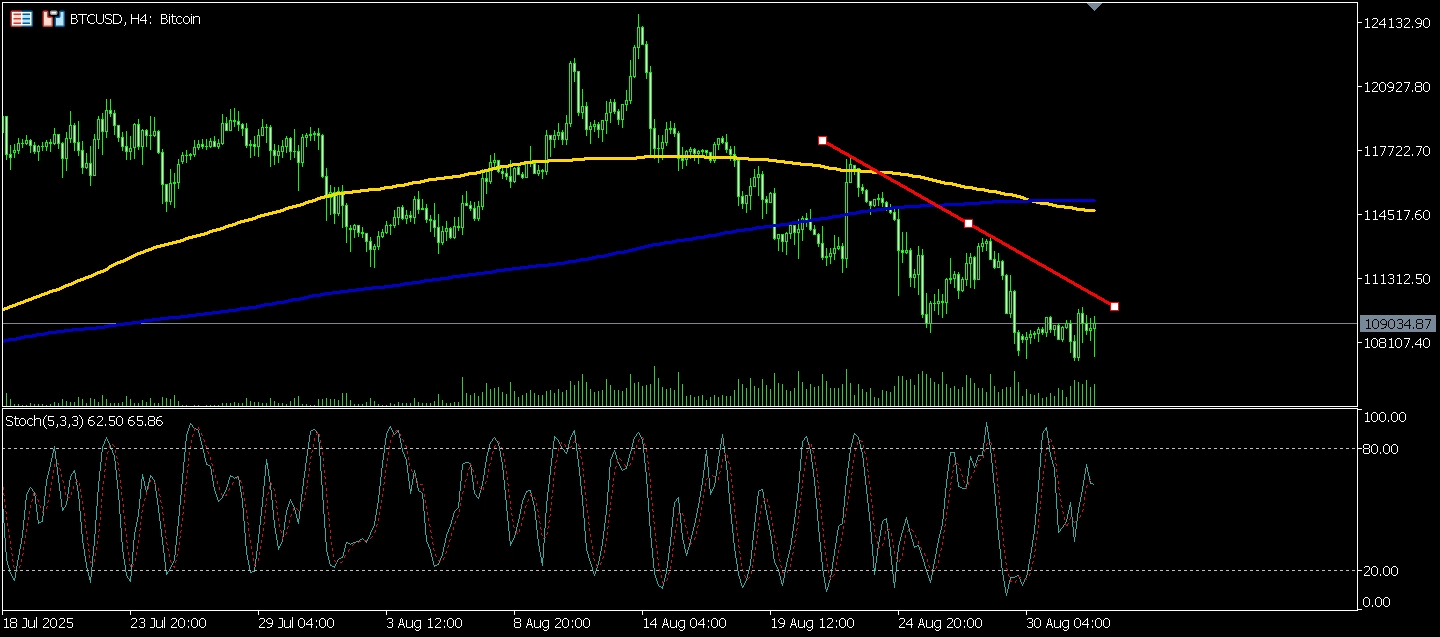Click the 29 Jul 04:00 time label
The height and width of the screenshot is (637, 1440).
(x=295, y=623)
